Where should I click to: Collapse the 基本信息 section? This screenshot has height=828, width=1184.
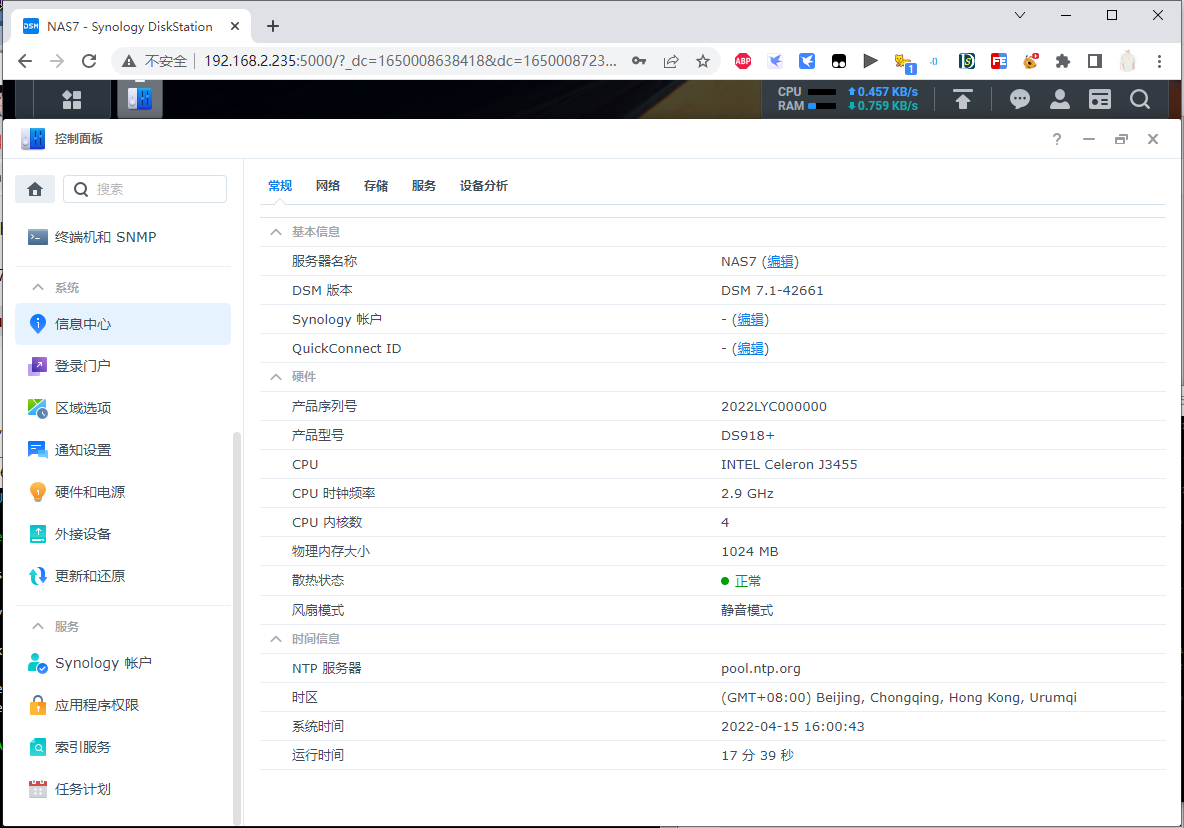[x=276, y=232]
